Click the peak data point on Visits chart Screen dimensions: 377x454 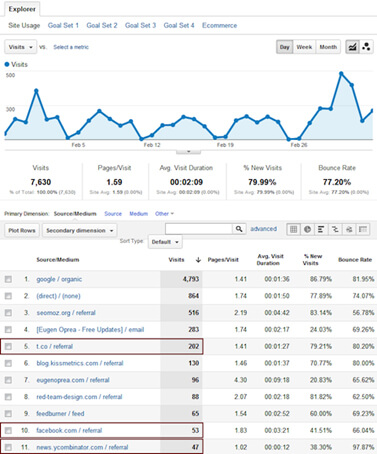pos(341,73)
